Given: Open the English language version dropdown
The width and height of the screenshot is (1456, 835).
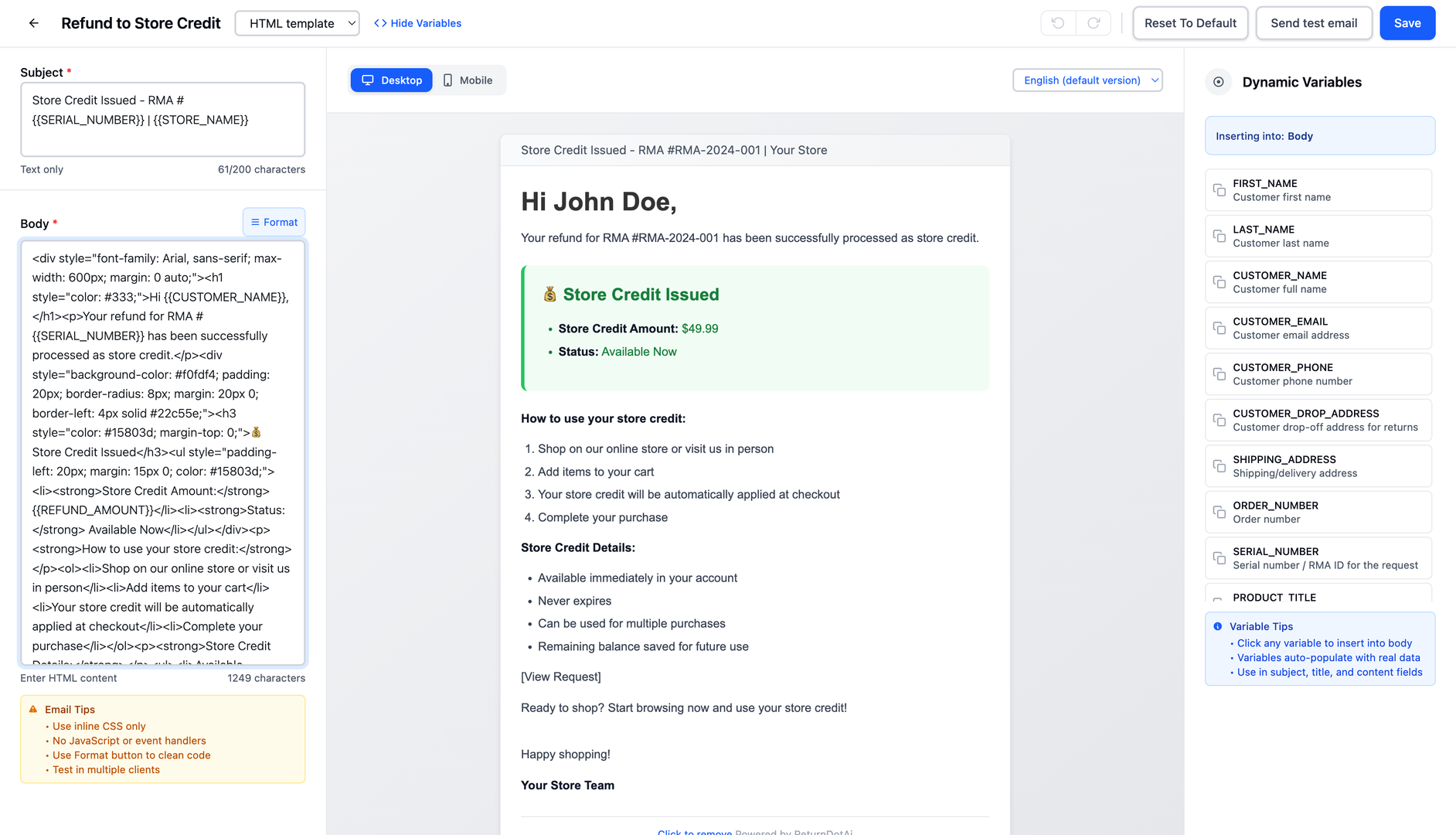Looking at the screenshot, I should click(x=1087, y=80).
